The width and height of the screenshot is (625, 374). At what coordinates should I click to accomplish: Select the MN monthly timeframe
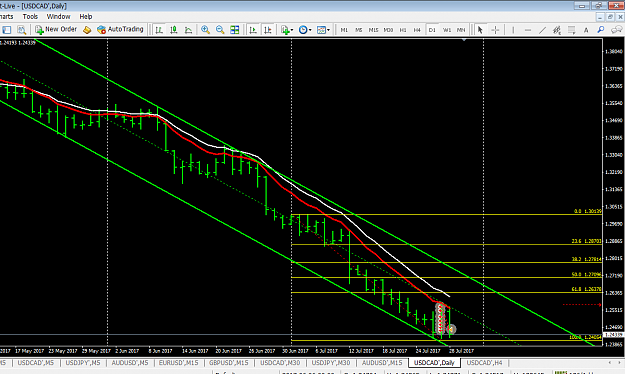[x=461, y=30]
